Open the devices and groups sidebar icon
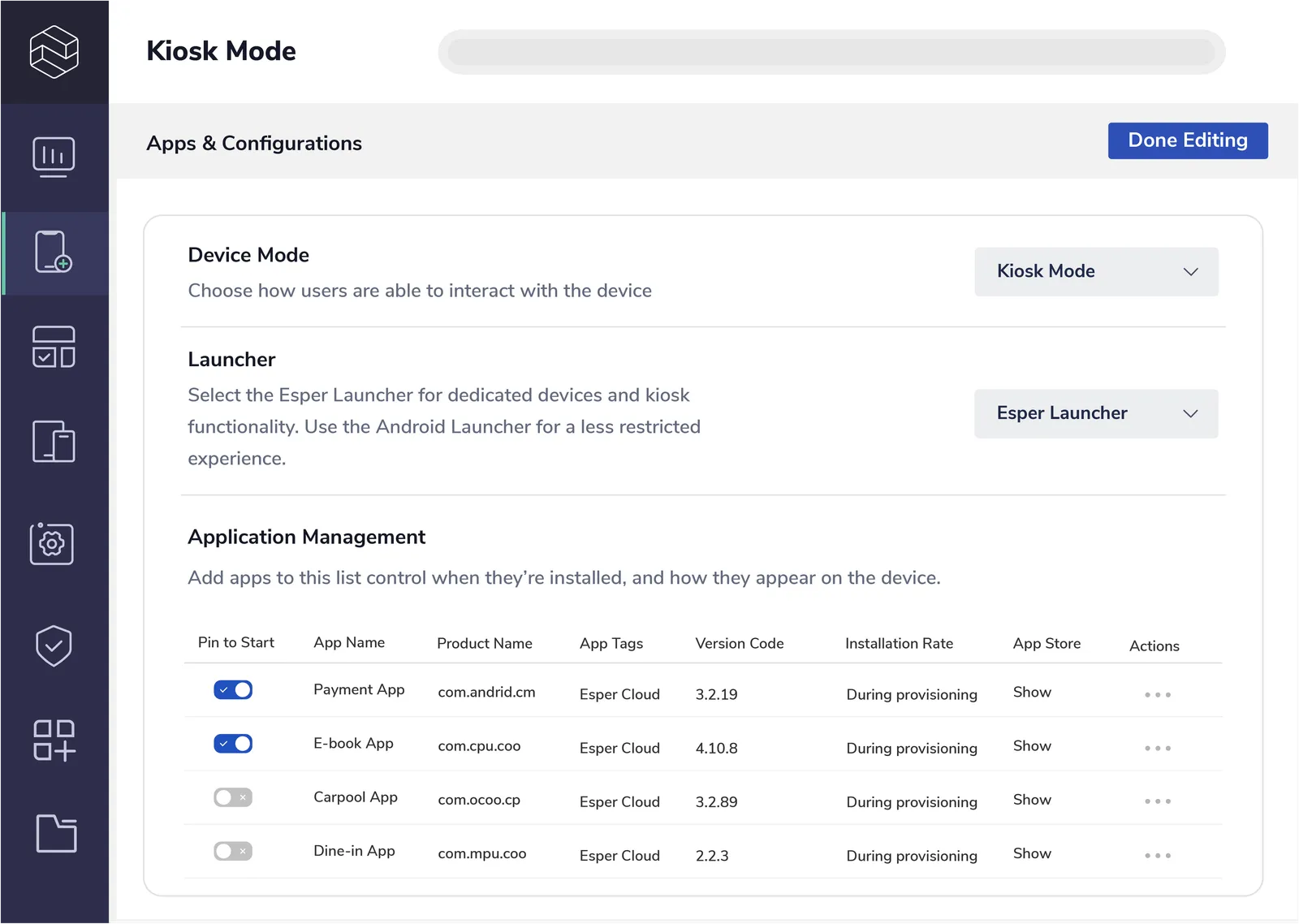The image size is (1299, 924). [54, 442]
